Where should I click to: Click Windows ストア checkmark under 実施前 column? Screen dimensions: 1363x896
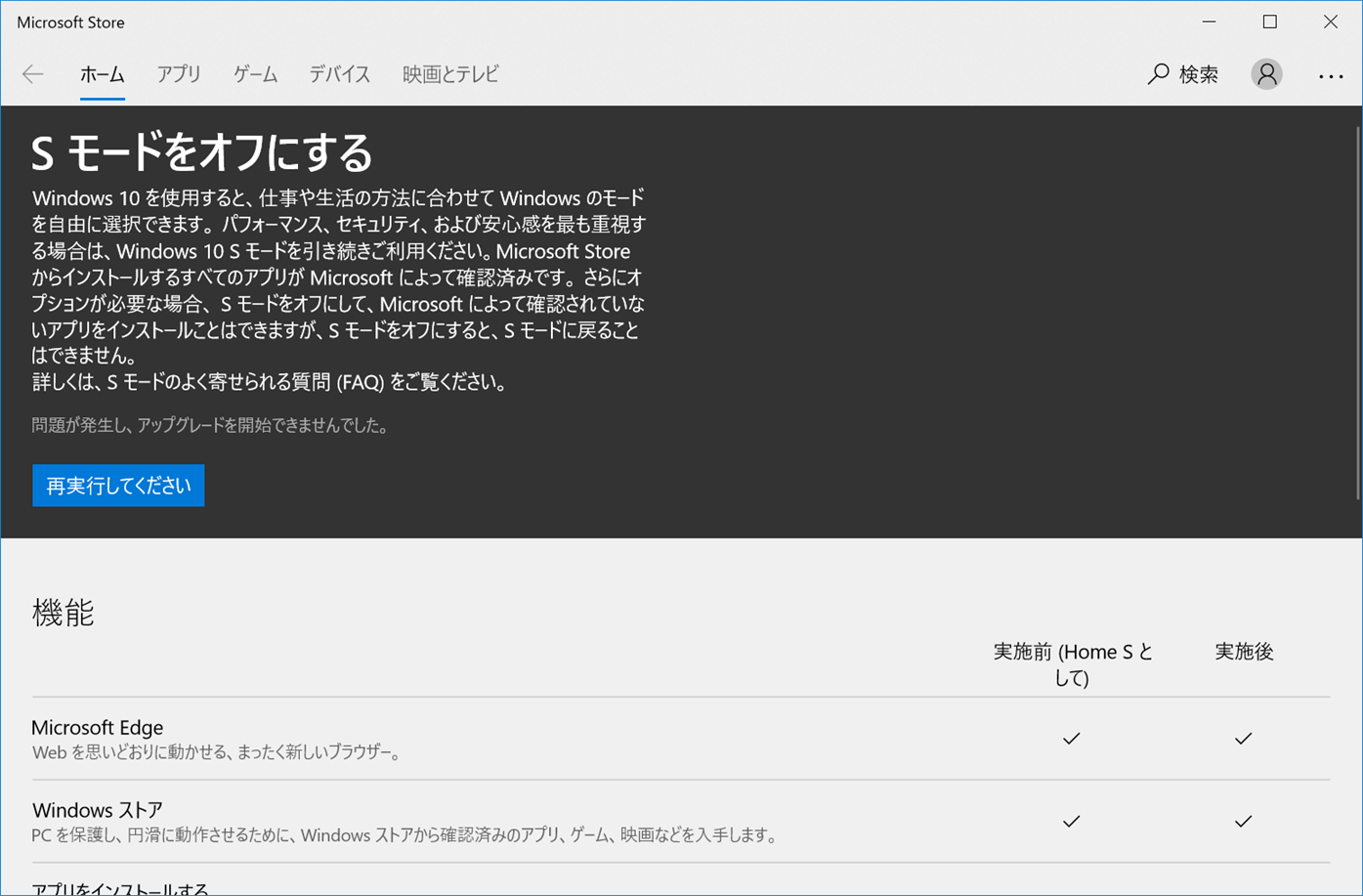[1071, 822]
